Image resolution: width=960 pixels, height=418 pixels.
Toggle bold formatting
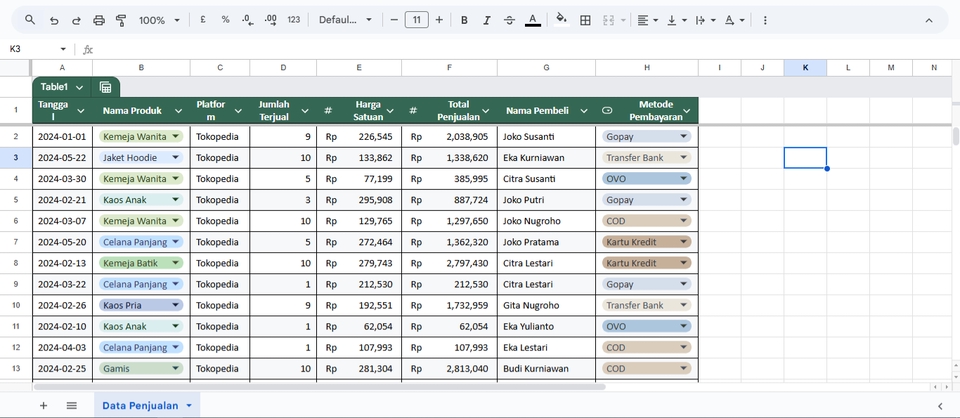pyautogui.click(x=464, y=20)
